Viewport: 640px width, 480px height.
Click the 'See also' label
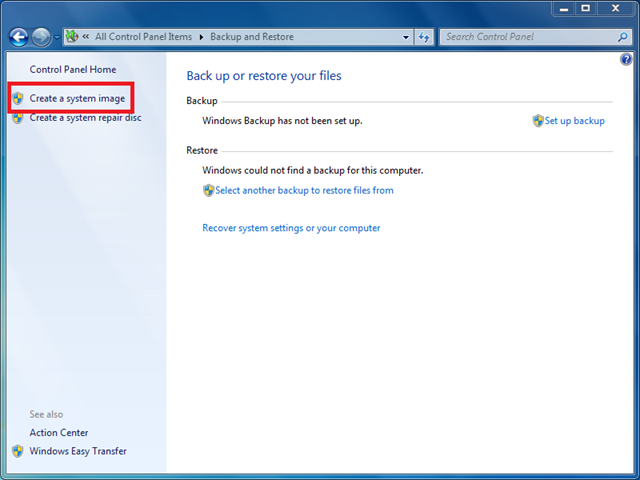(46, 414)
